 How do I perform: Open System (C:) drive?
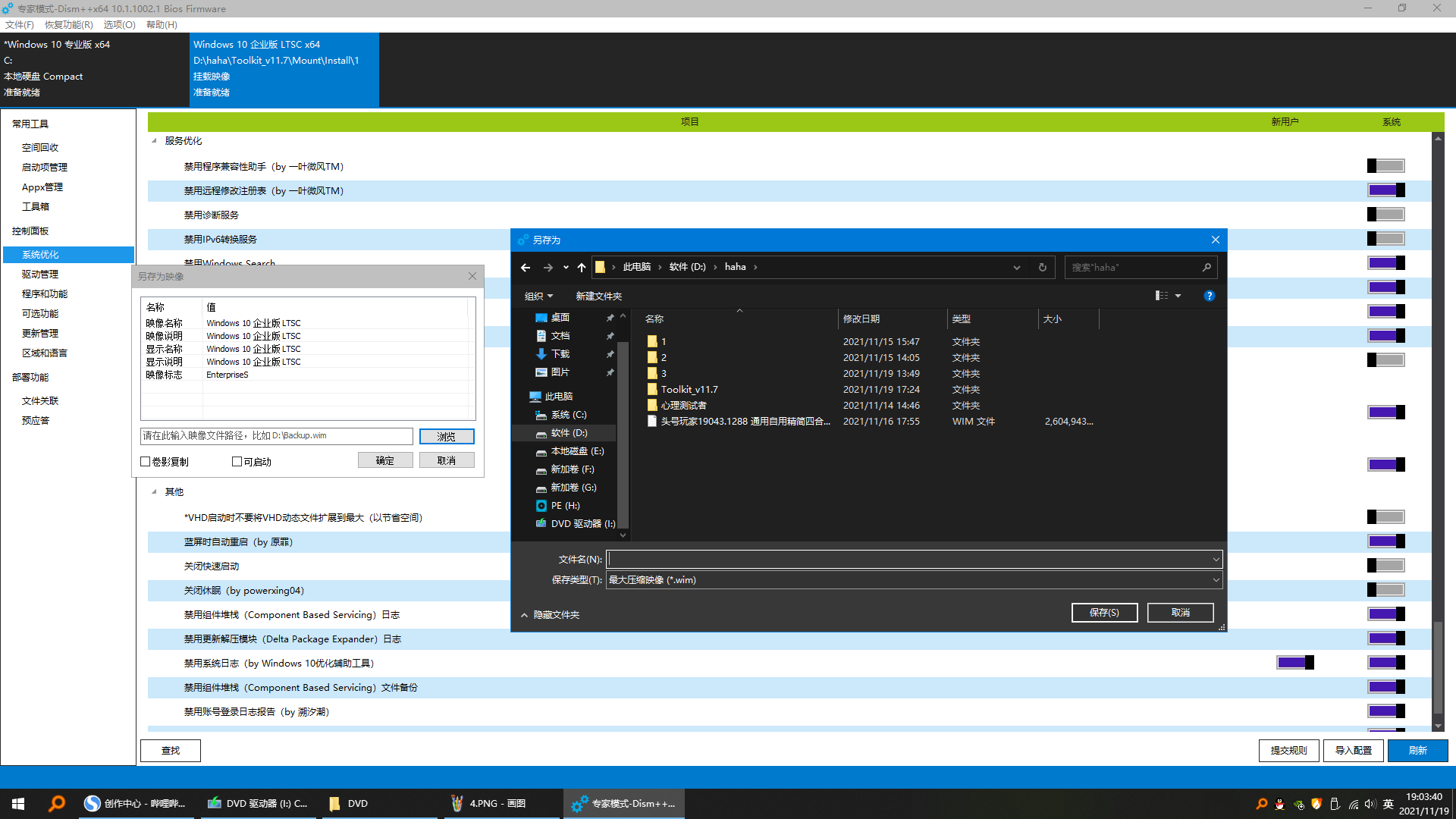coord(569,415)
